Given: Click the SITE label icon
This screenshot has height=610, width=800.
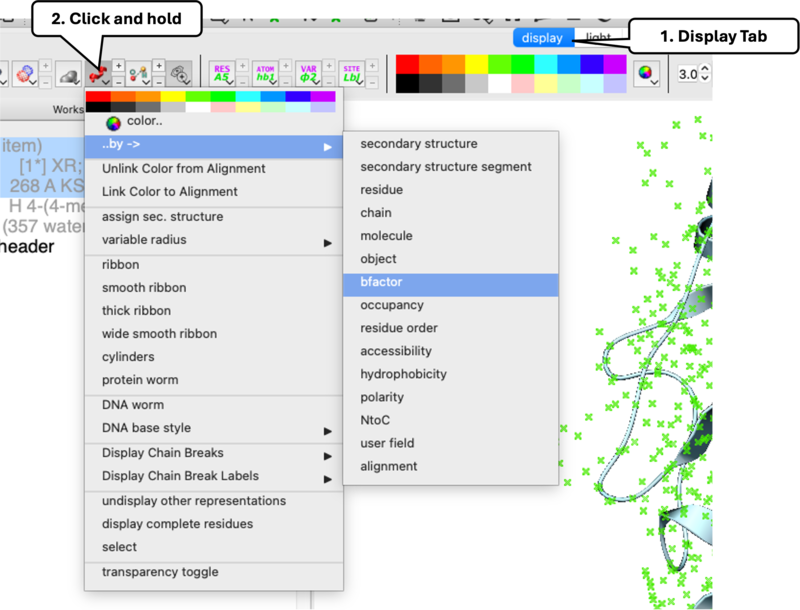Looking at the screenshot, I should (352, 74).
